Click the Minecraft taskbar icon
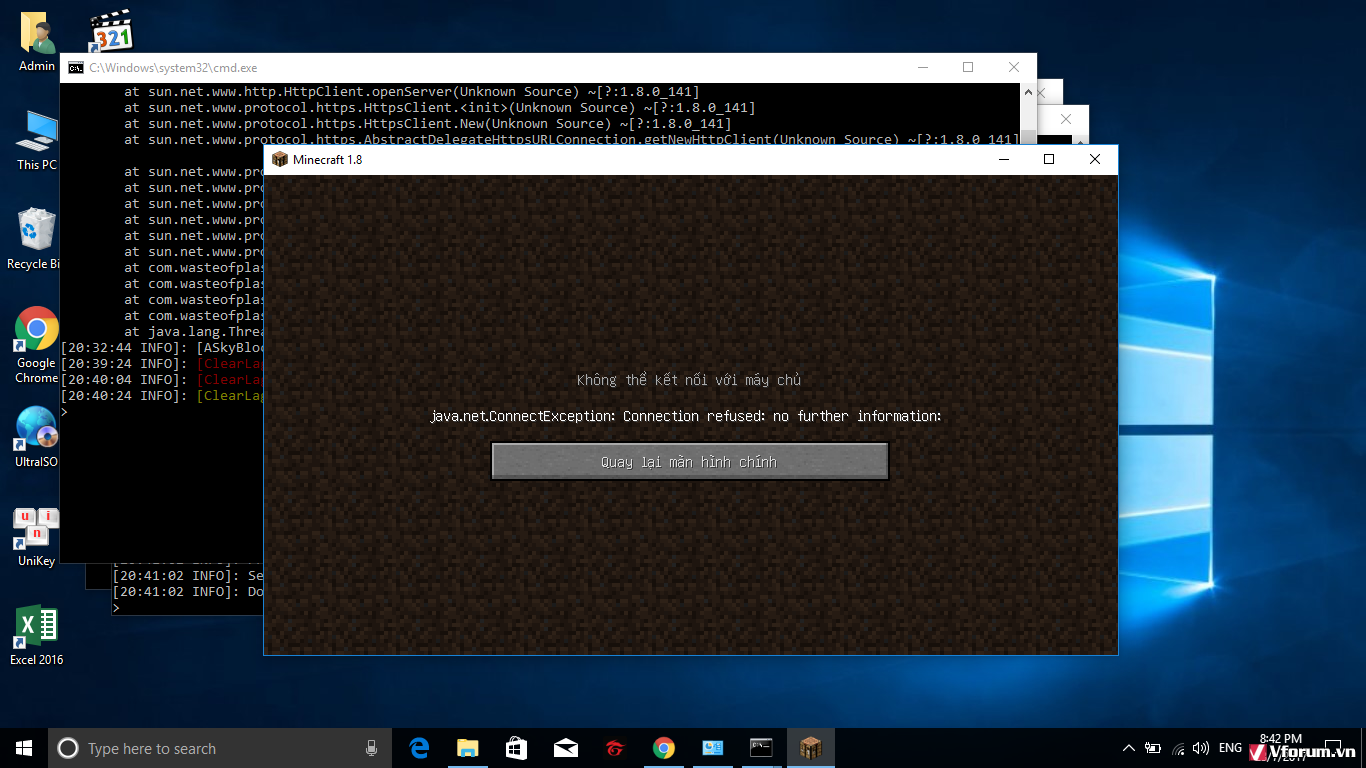The image size is (1366, 768). click(x=810, y=748)
